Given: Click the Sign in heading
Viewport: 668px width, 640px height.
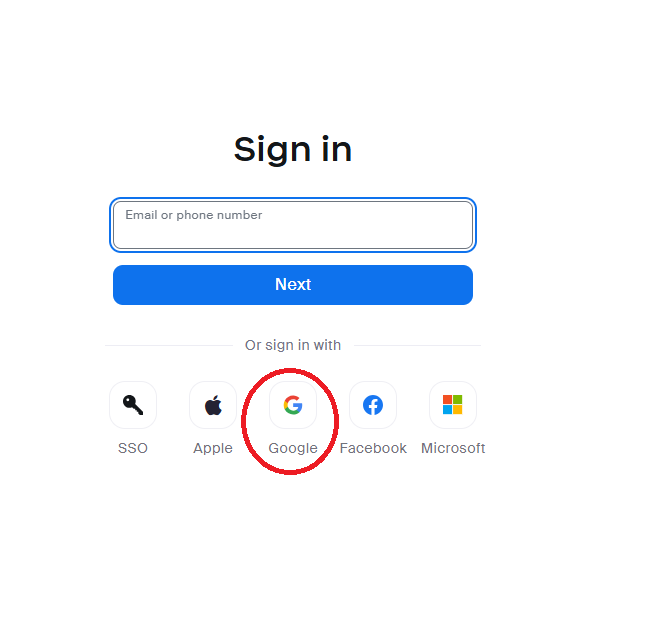Looking at the screenshot, I should (293, 149).
